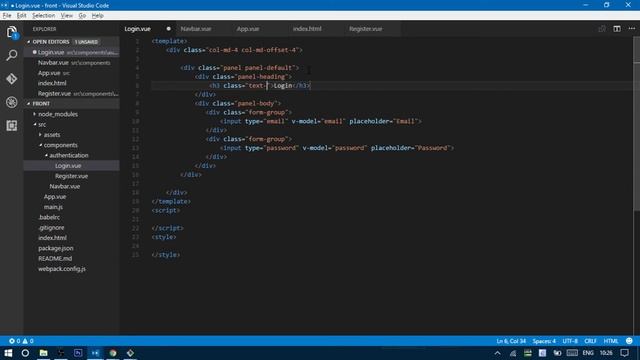Image resolution: width=640 pixels, height=360 pixels.
Task: Place cursor on the closing </style> tag line
Action: tap(166, 255)
